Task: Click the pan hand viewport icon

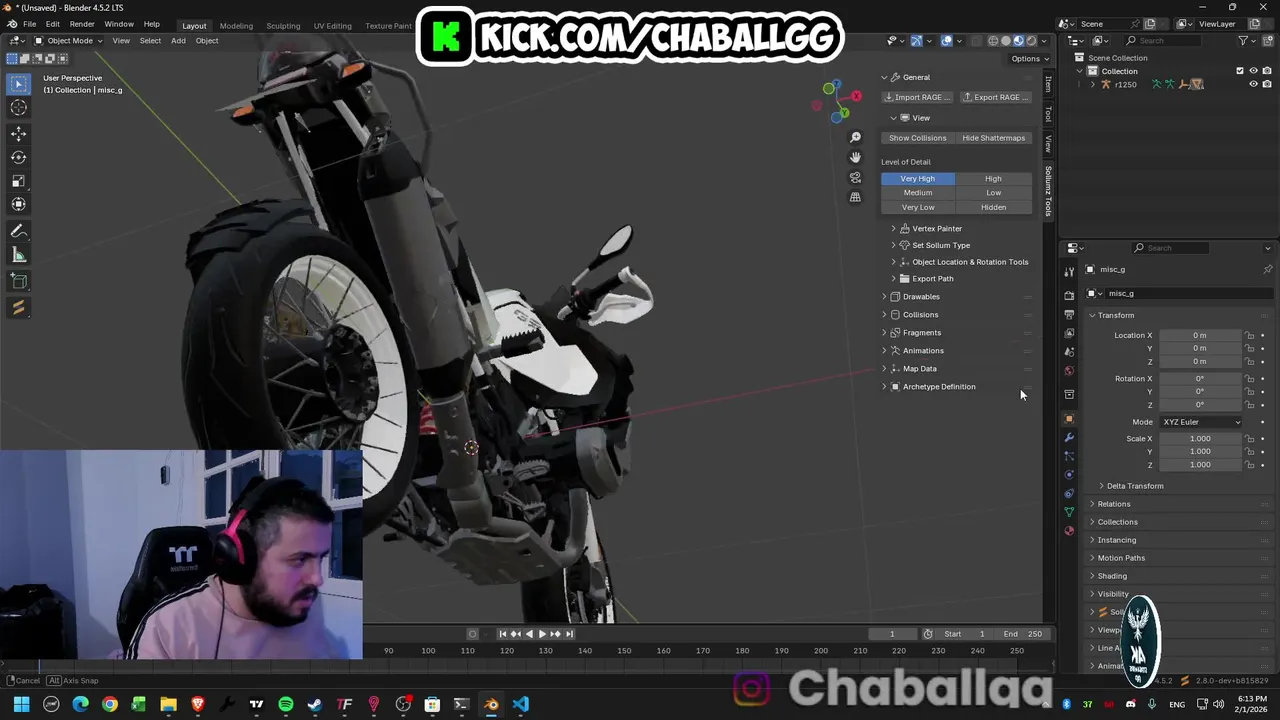Action: 855,157
